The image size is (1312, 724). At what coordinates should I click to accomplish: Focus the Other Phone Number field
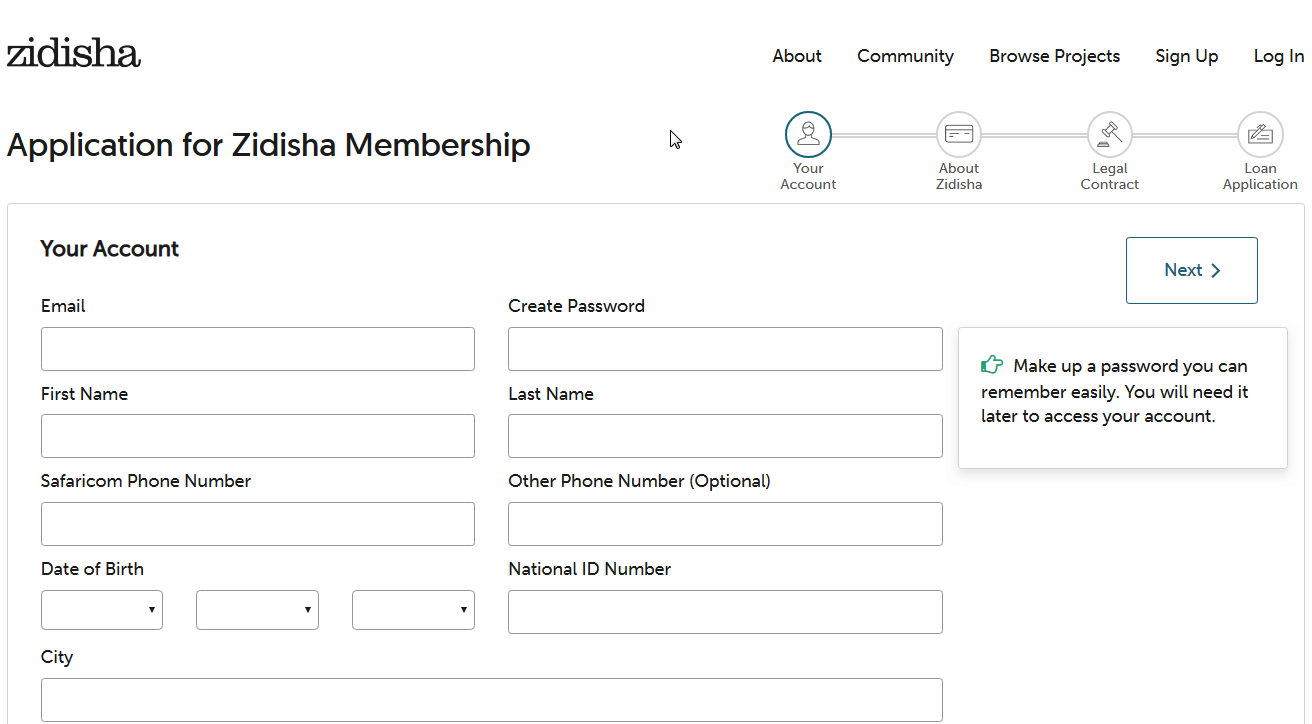pos(725,524)
